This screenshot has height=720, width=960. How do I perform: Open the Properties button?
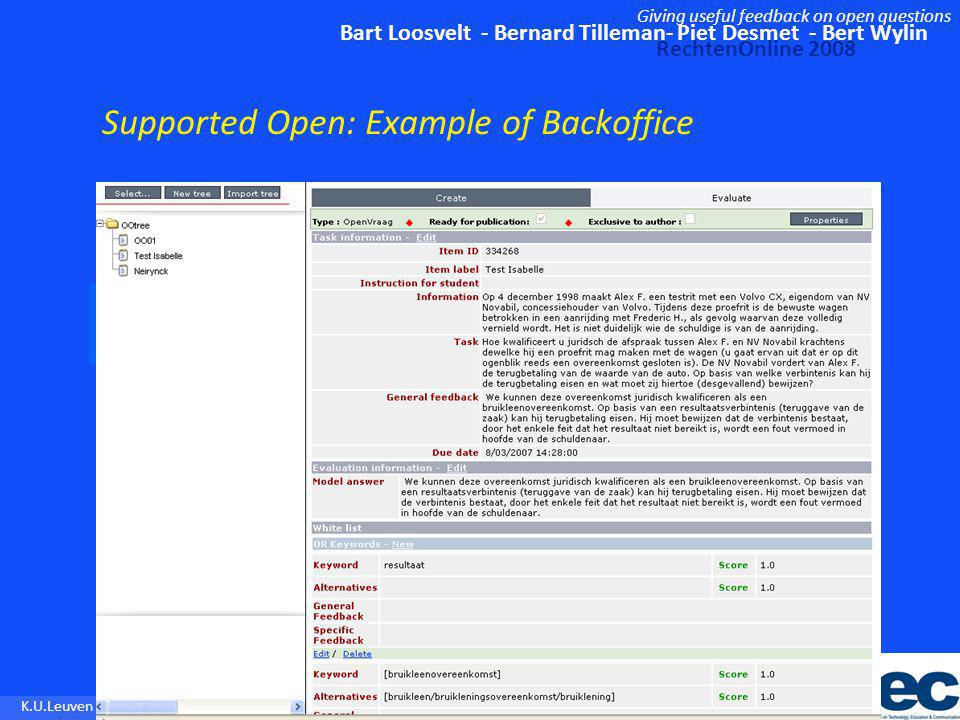tap(826, 220)
